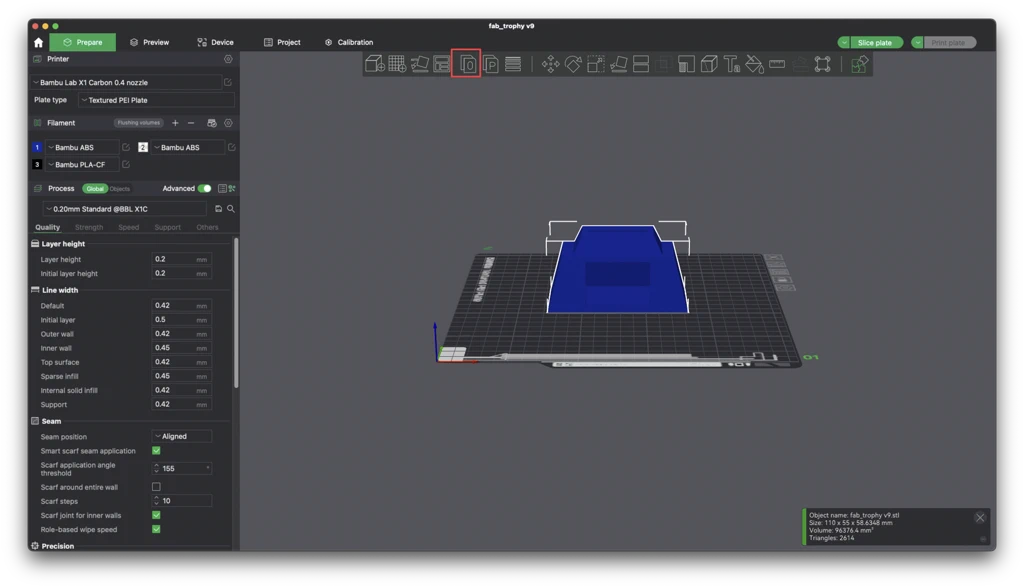Open the Plate type dropdown
The width and height of the screenshot is (1024, 588).
[156, 100]
